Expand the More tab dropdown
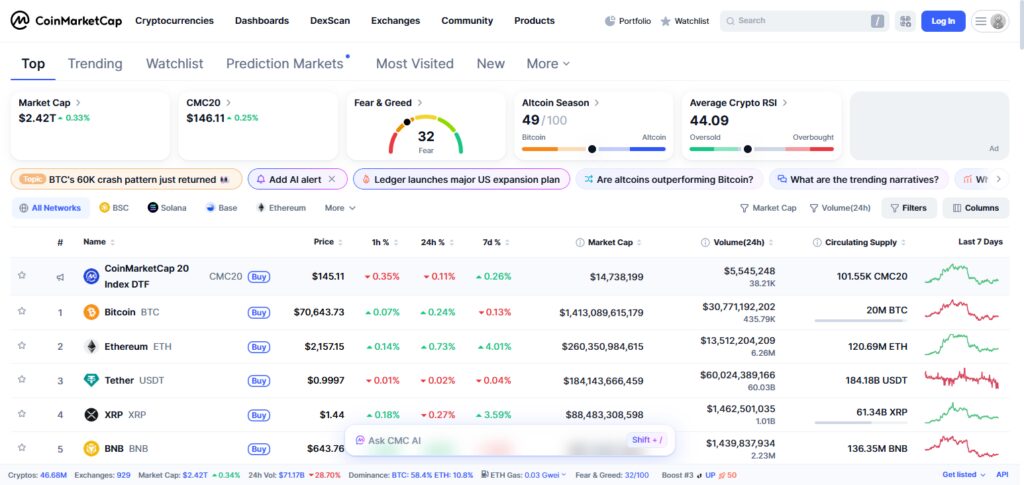The height and width of the screenshot is (485, 1024). 549,64
